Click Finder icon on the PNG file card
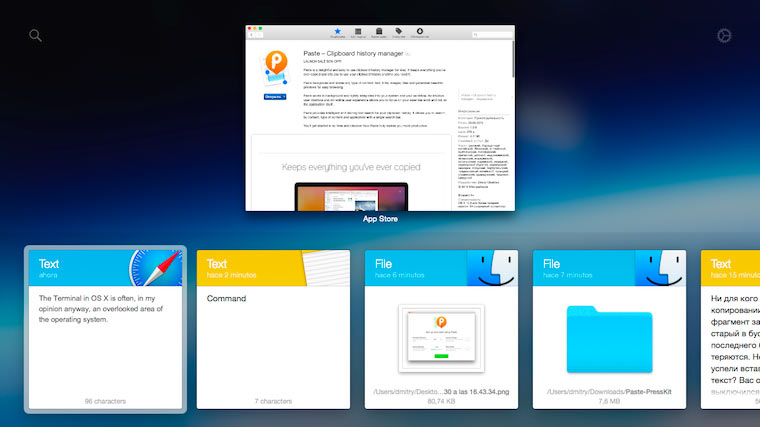Image resolution: width=760 pixels, height=427 pixels. pyautogui.click(x=493, y=268)
